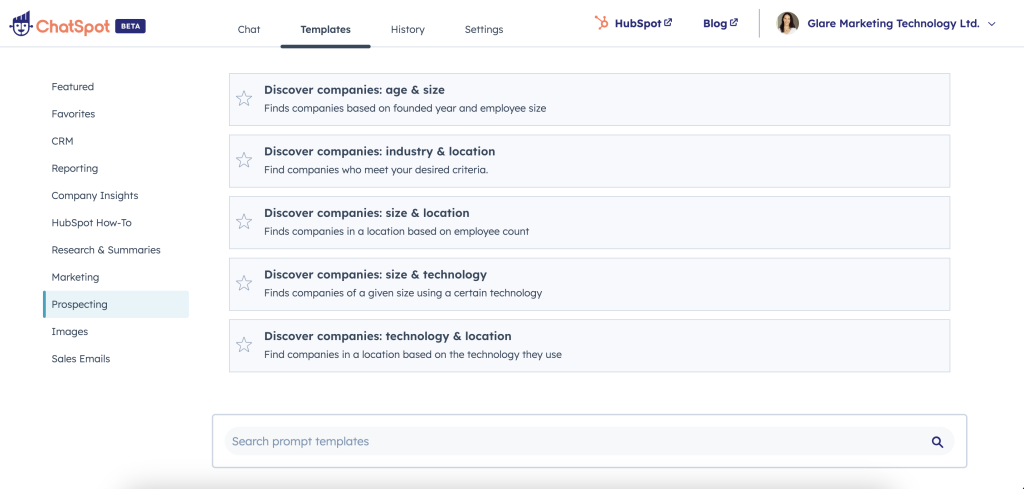This screenshot has width=1024, height=489.
Task: Click the search magnifier icon
Action: tap(937, 442)
